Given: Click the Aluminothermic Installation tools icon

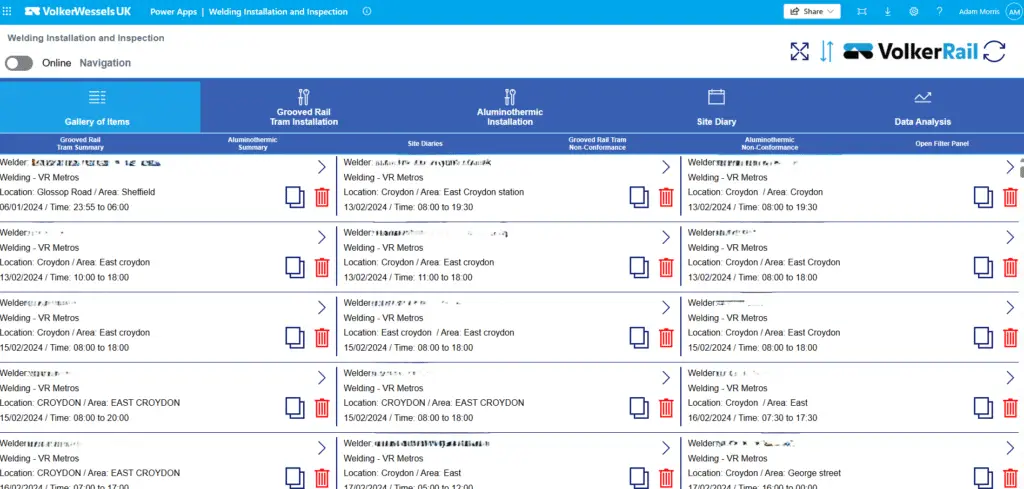Looking at the screenshot, I should point(510,97).
